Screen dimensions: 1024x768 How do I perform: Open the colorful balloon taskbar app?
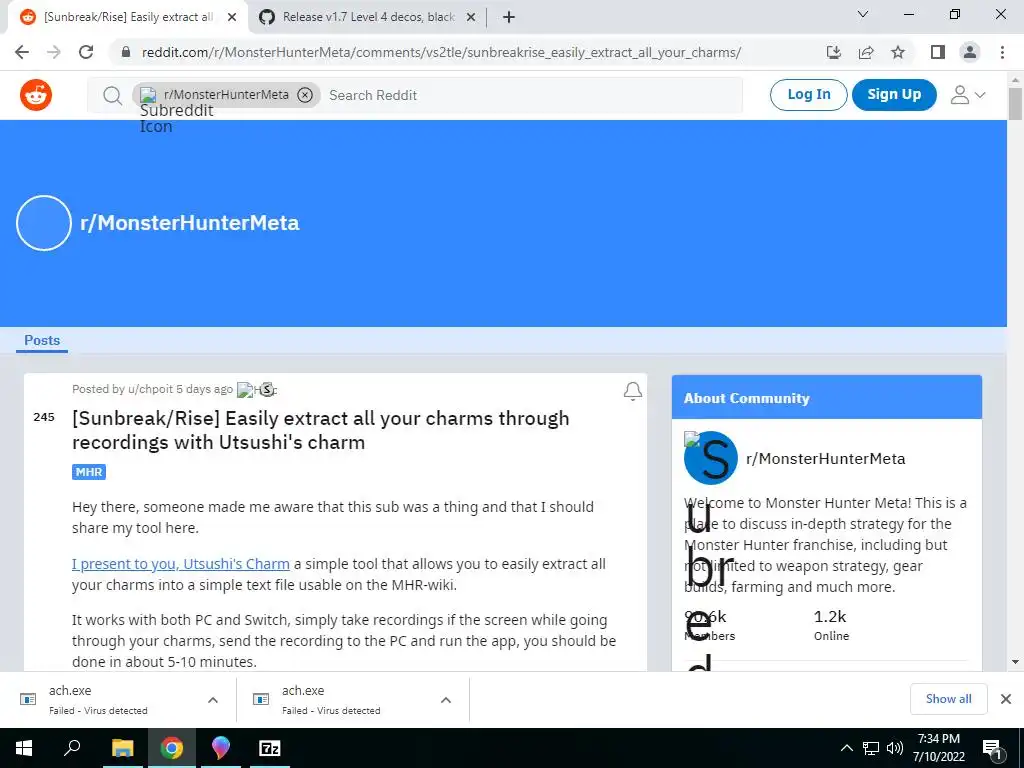221,748
